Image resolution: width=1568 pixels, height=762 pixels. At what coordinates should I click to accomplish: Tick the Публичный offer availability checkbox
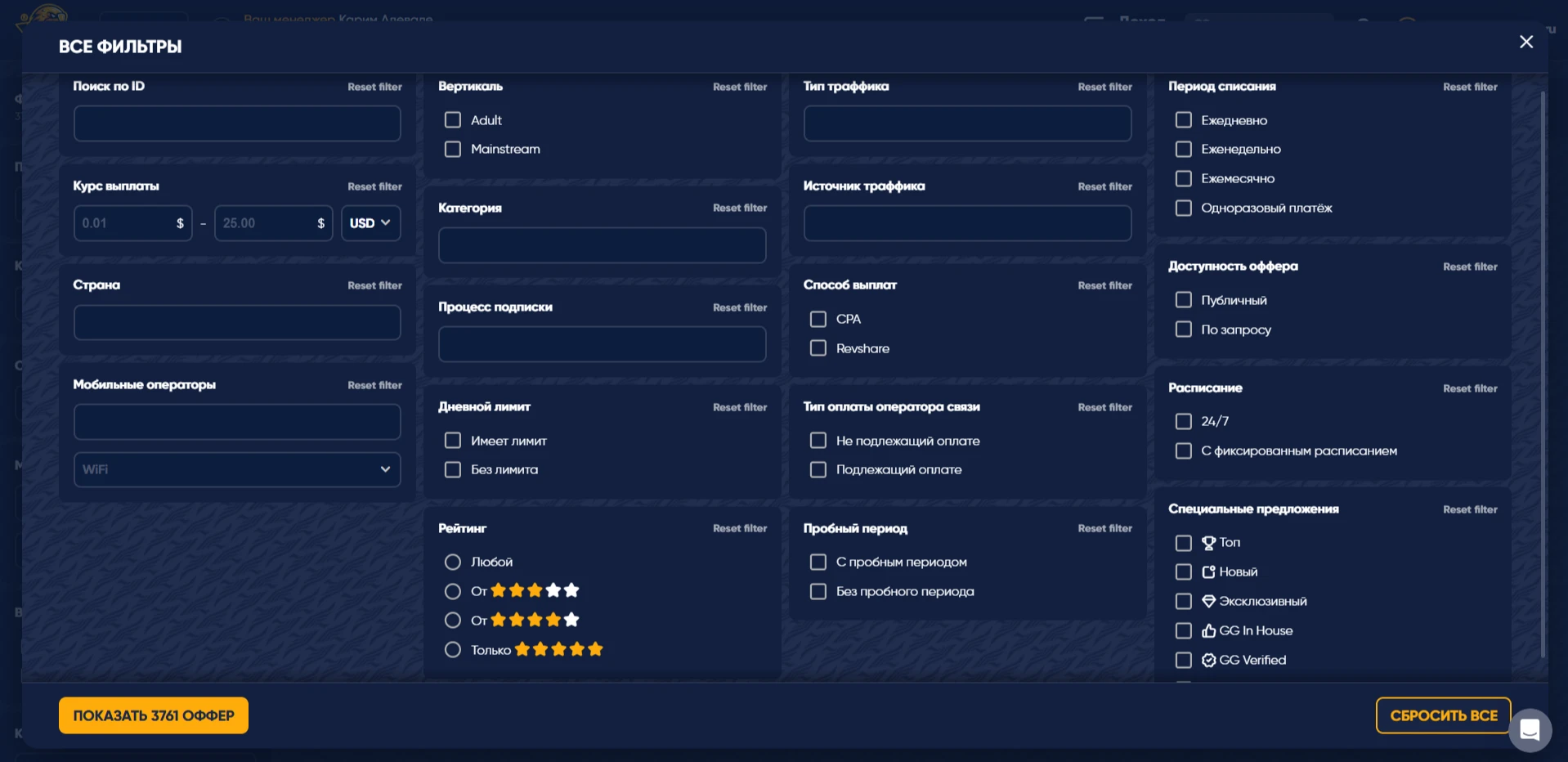point(1183,300)
